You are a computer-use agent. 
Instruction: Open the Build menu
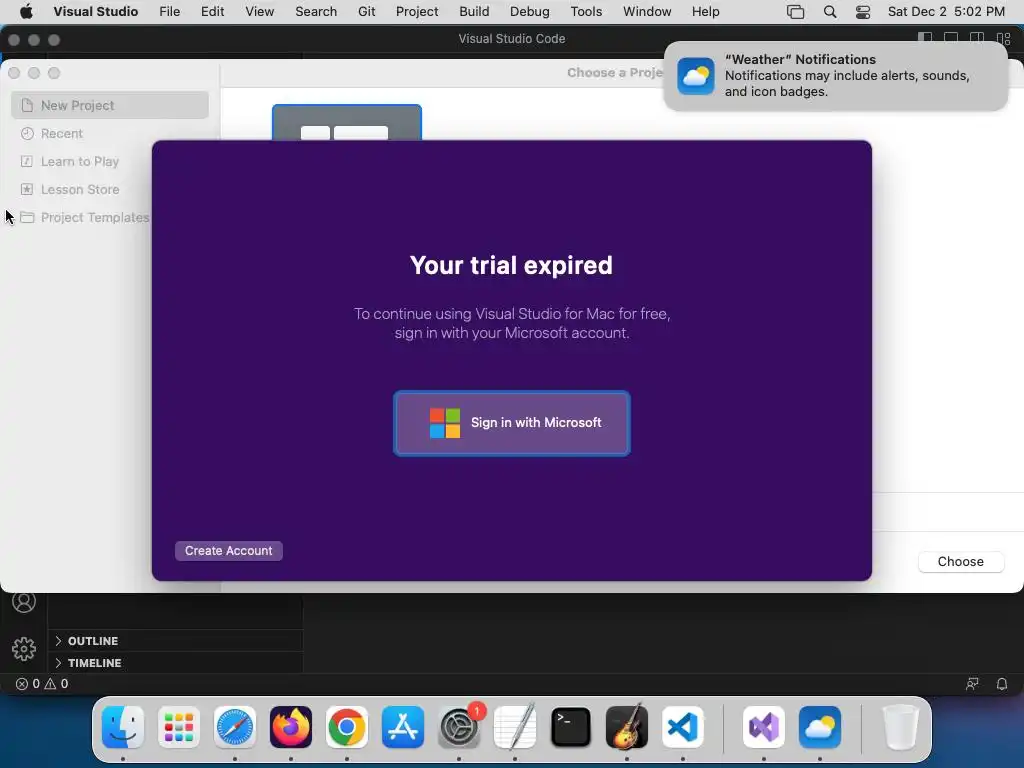pyautogui.click(x=474, y=12)
